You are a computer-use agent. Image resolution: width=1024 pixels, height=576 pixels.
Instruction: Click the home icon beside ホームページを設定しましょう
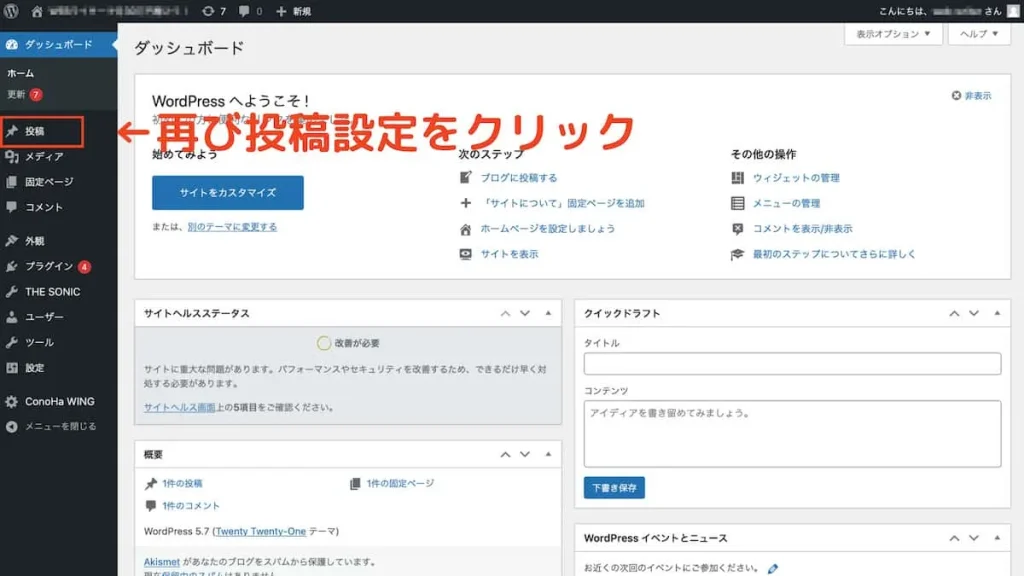tap(466, 229)
